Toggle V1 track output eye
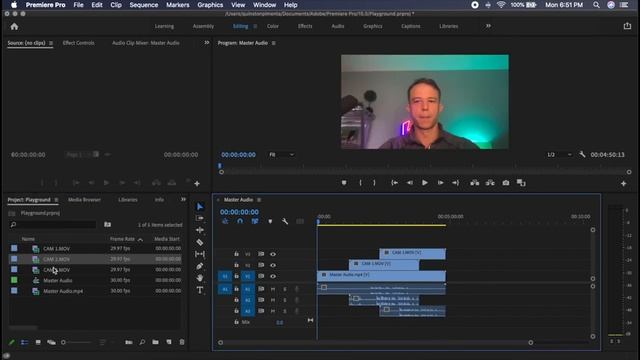Screen dimensions: 640x360 [x=273, y=276]
